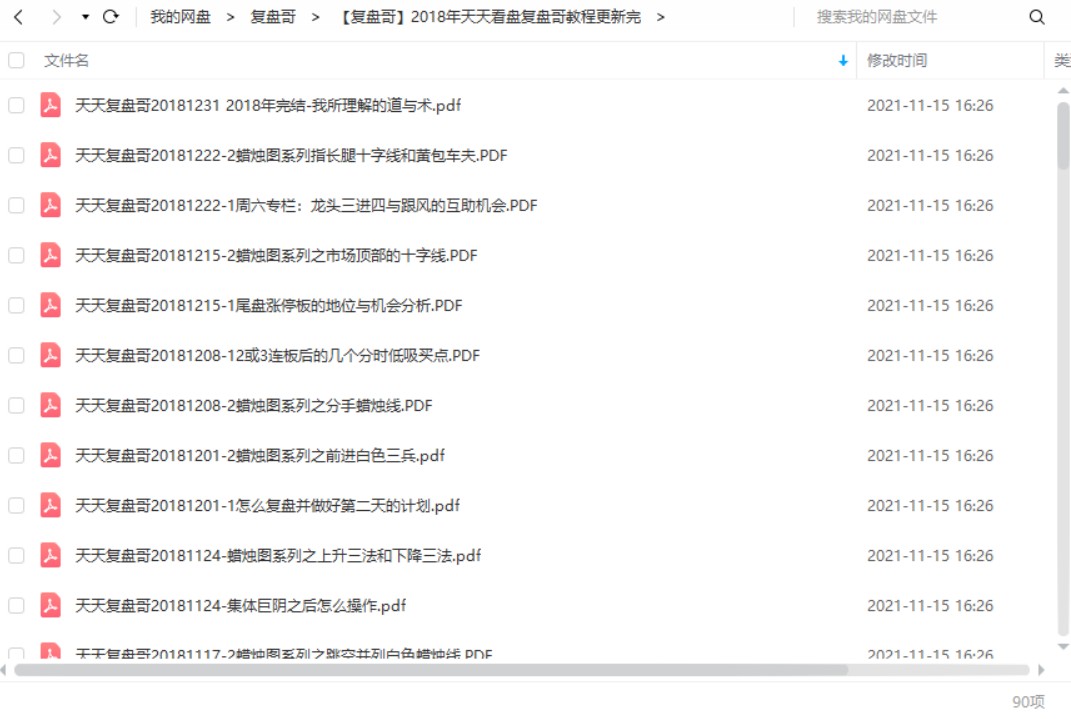Image resolution: width=1071 pixels, height=719 pixels.
Task: Expand the arrow after 我的网盘 breadcrumb
Action: (x=230, y=17)
